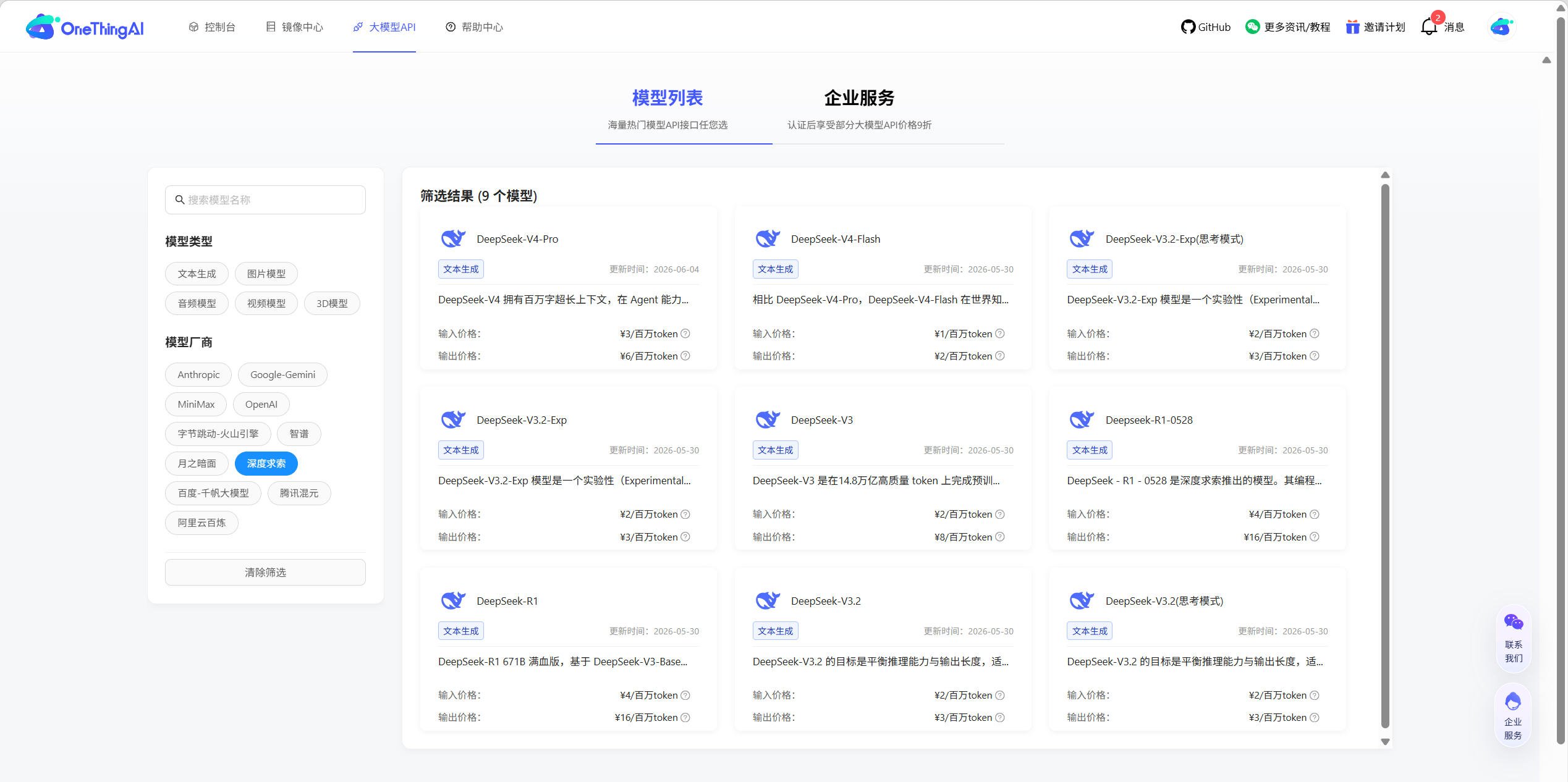Toggle the 月之暗面 vendor filter

tap(197, 463)
